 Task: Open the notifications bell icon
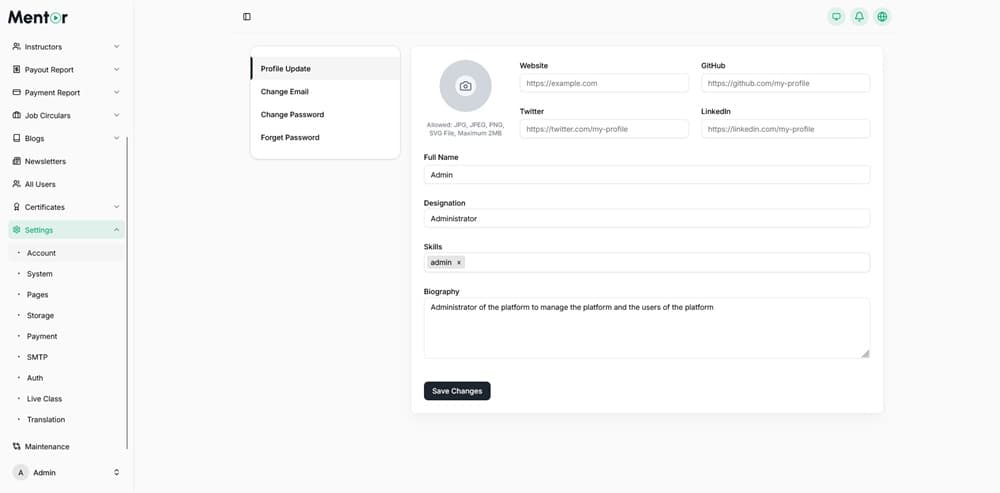(859, 17)
